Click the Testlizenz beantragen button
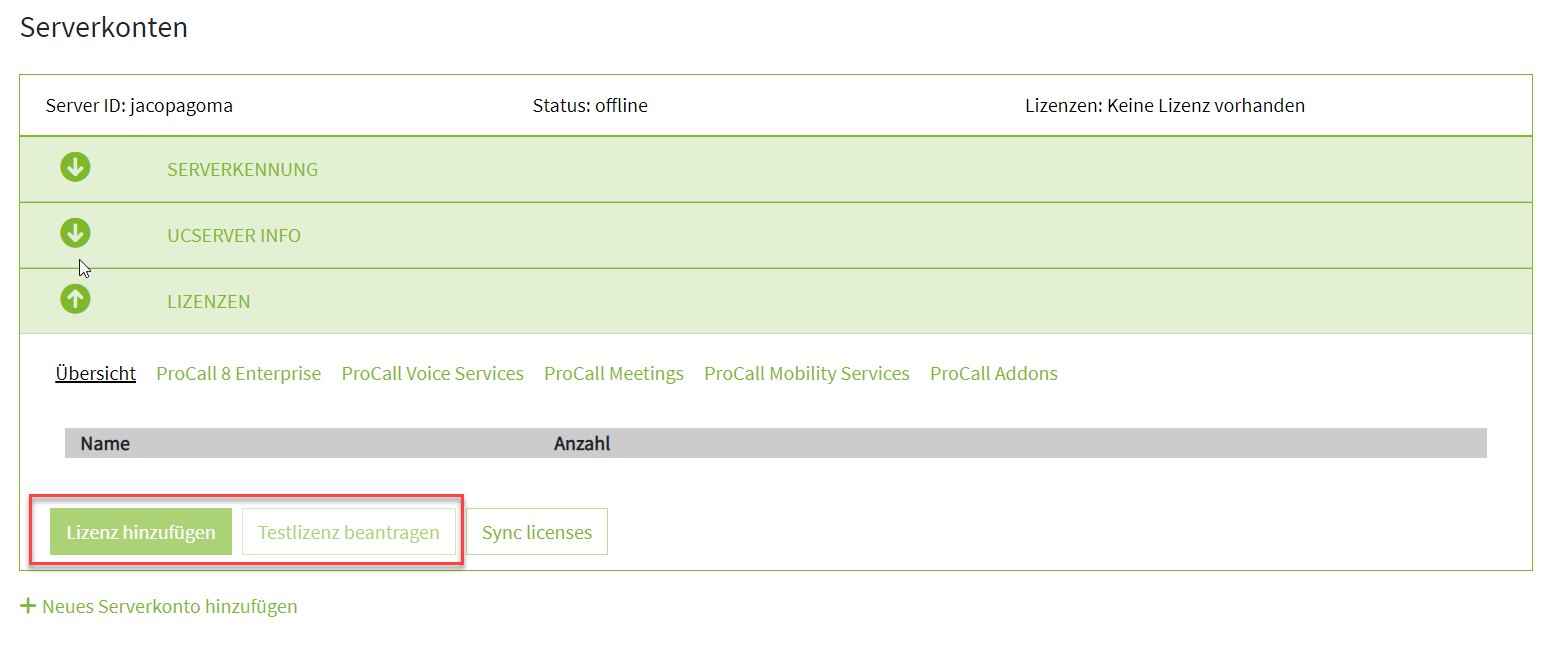Screen dimensions: 1549x652 [349, 532]
